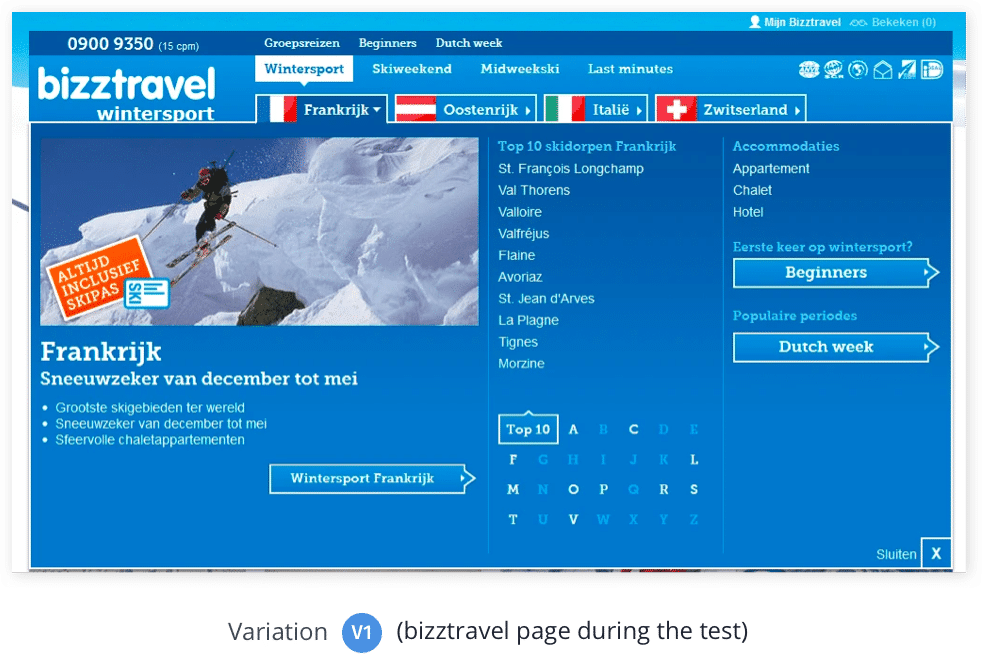The image size is (982, 654).
Task: Open the Midweekski tab
Action: (521, 69)
